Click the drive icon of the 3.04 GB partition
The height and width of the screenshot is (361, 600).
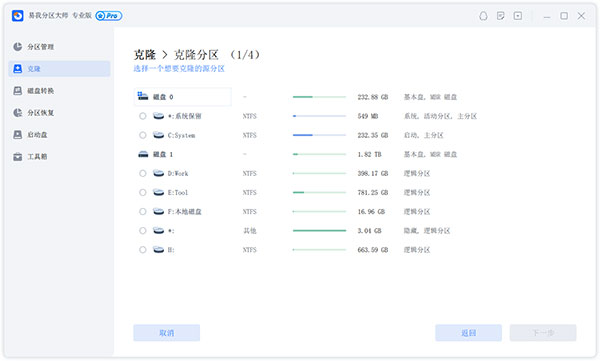(158, 230)
